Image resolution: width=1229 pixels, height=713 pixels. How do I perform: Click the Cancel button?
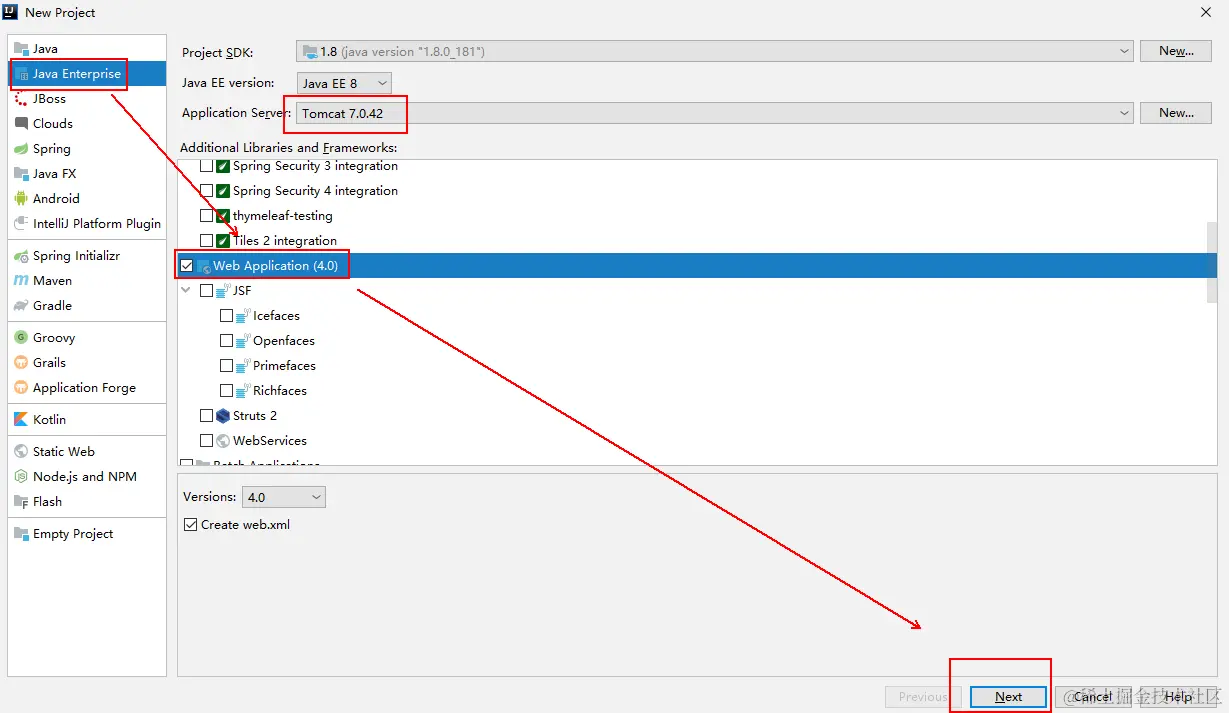click(1093, 697)
